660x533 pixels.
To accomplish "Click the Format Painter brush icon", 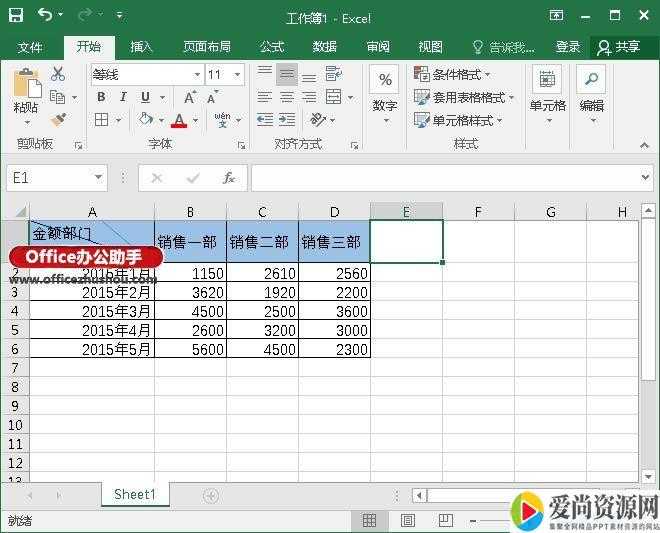I will click(58, 120).
